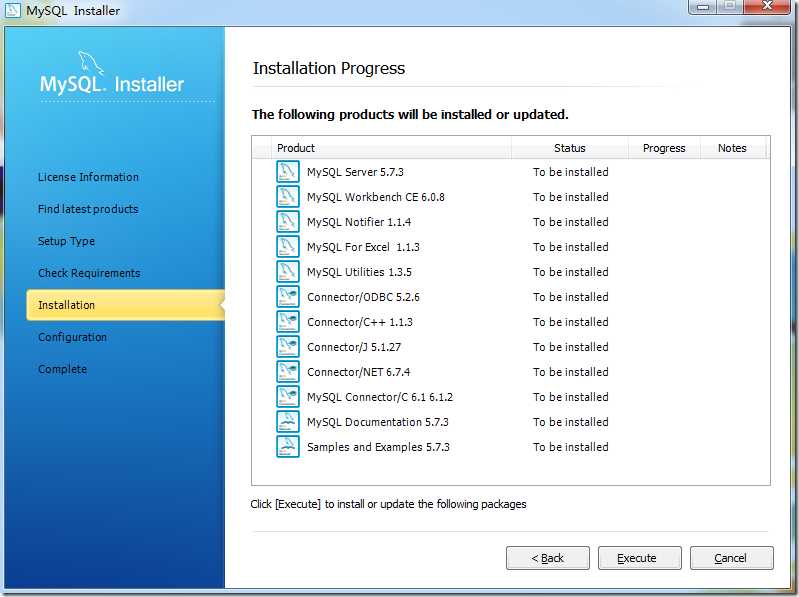Close the MySQL Installer window

pos(767,6)
